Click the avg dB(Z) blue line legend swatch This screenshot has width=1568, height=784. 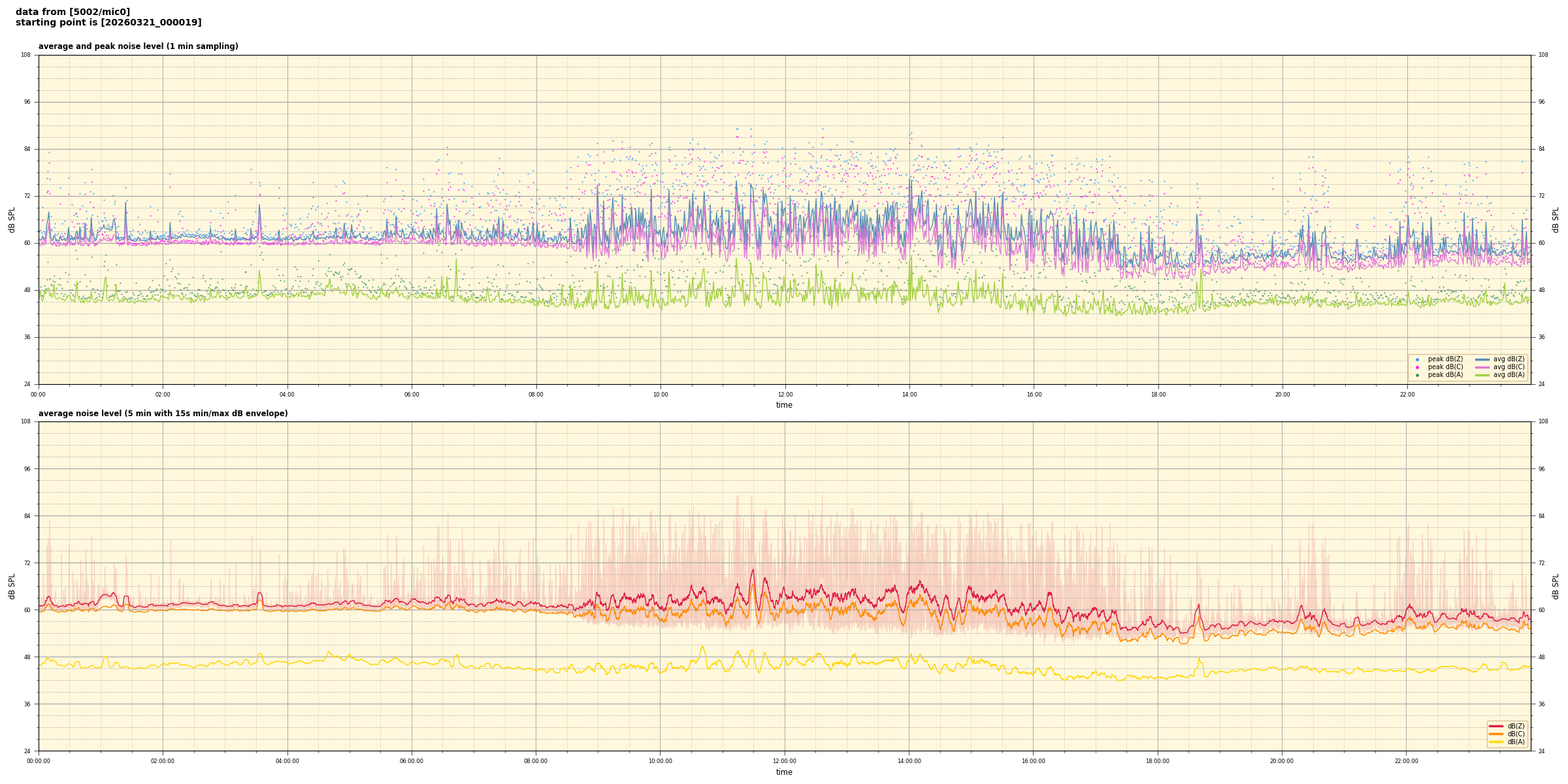tap(1482, 359)
